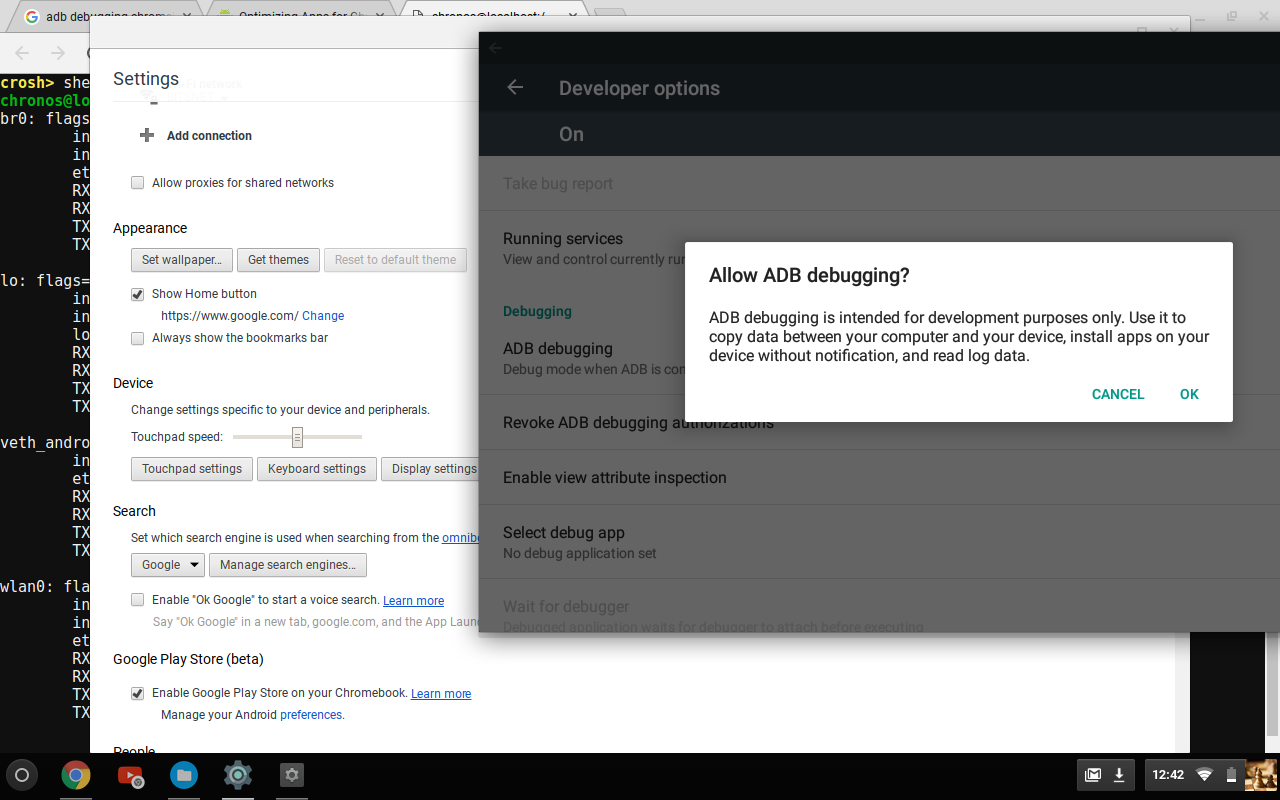
Task: Click OK in the ADB debugging dialog
Action: [x=1189, y=394]
